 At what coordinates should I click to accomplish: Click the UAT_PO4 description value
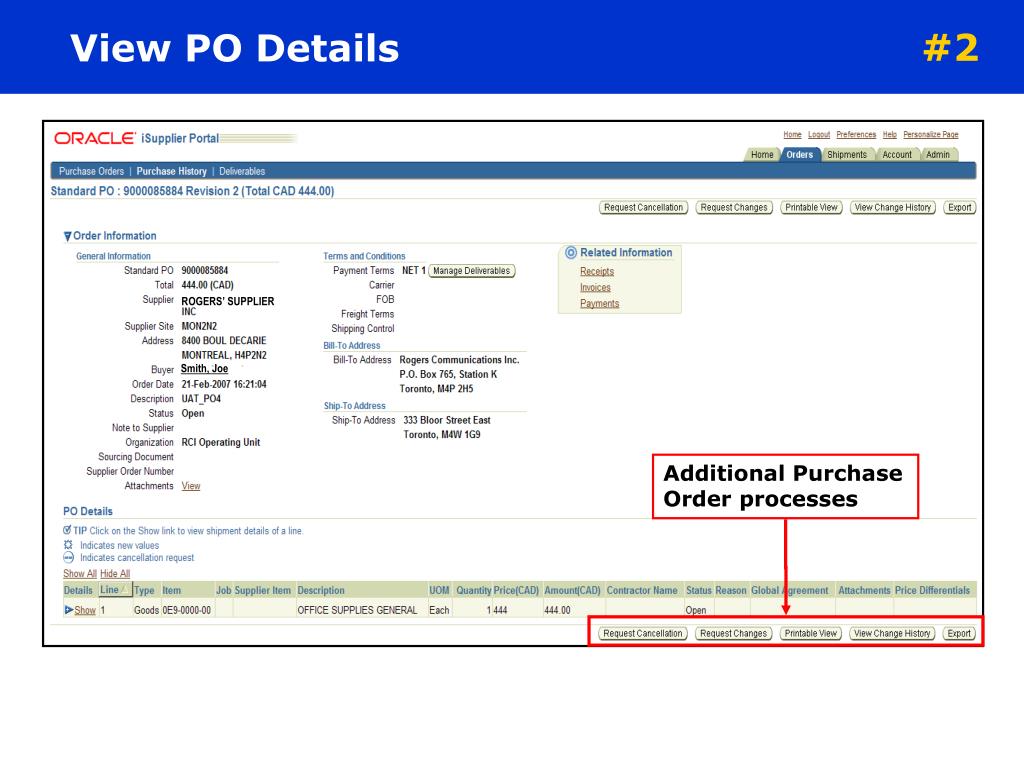201,399
